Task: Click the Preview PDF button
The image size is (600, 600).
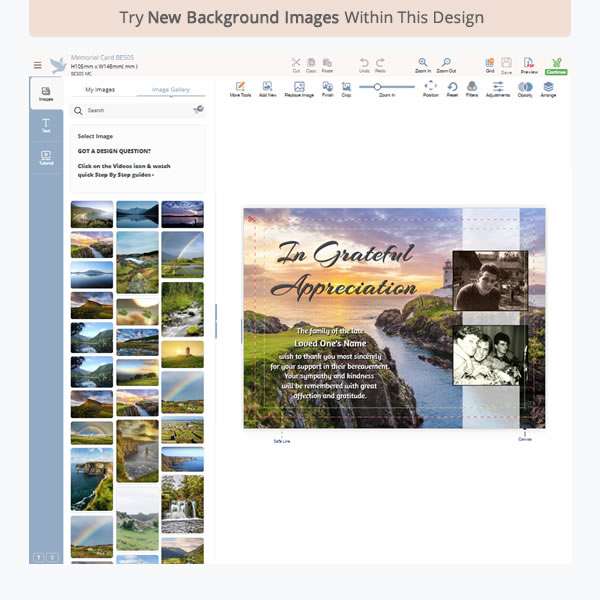Action: point(529,65)
